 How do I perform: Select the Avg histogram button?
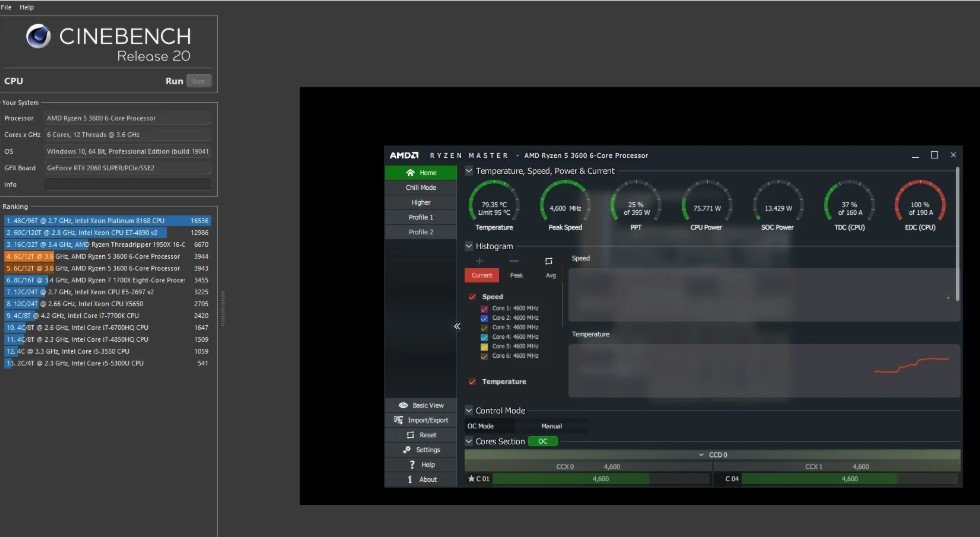(x=551, y=276)
